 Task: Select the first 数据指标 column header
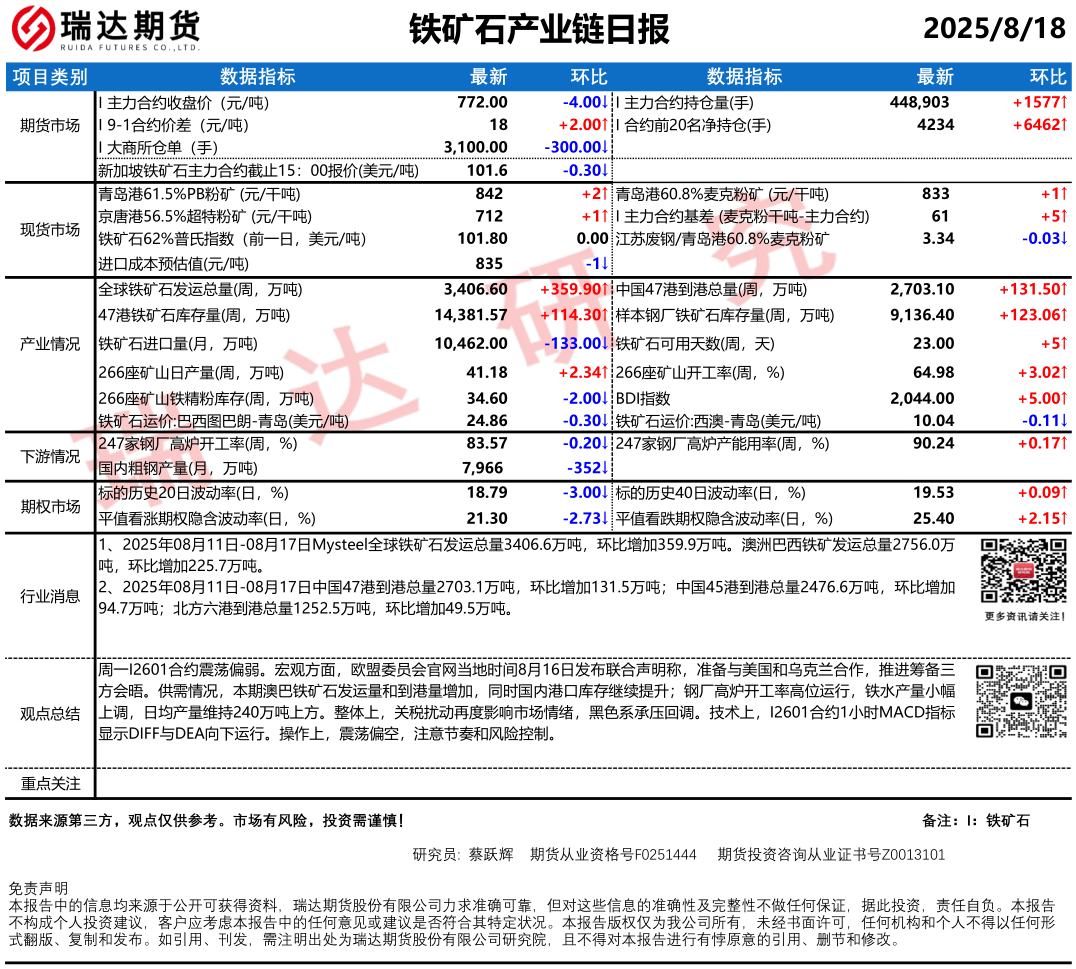click(257, 78)
